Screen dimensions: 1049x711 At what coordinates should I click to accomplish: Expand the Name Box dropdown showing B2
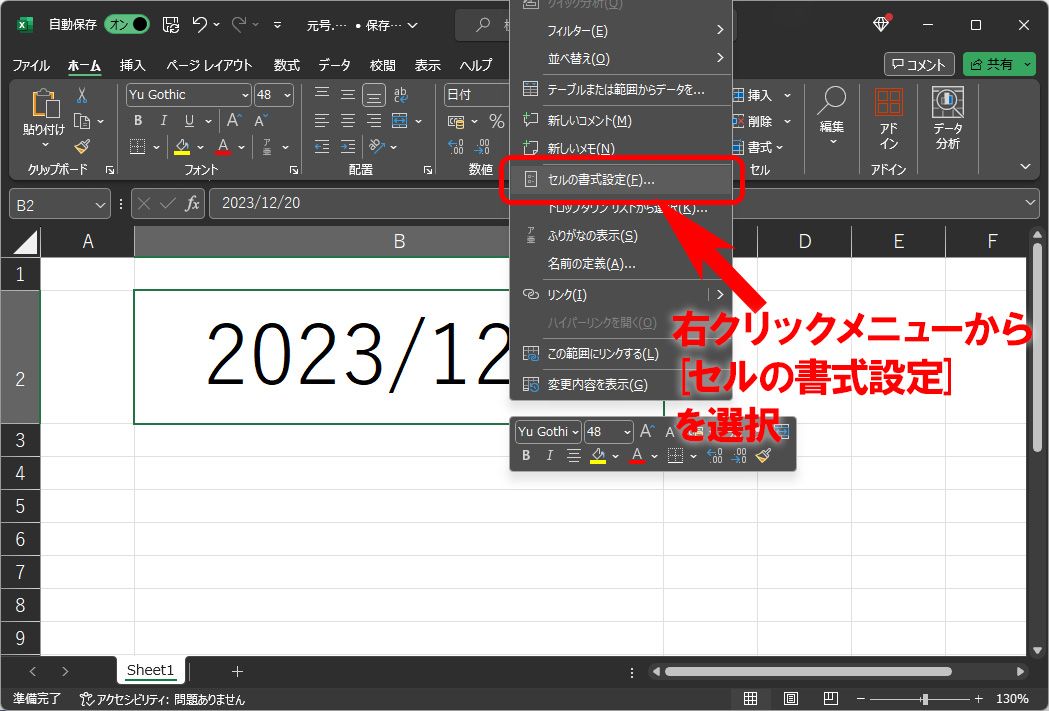pyautogui.click(x=101, y=204)
